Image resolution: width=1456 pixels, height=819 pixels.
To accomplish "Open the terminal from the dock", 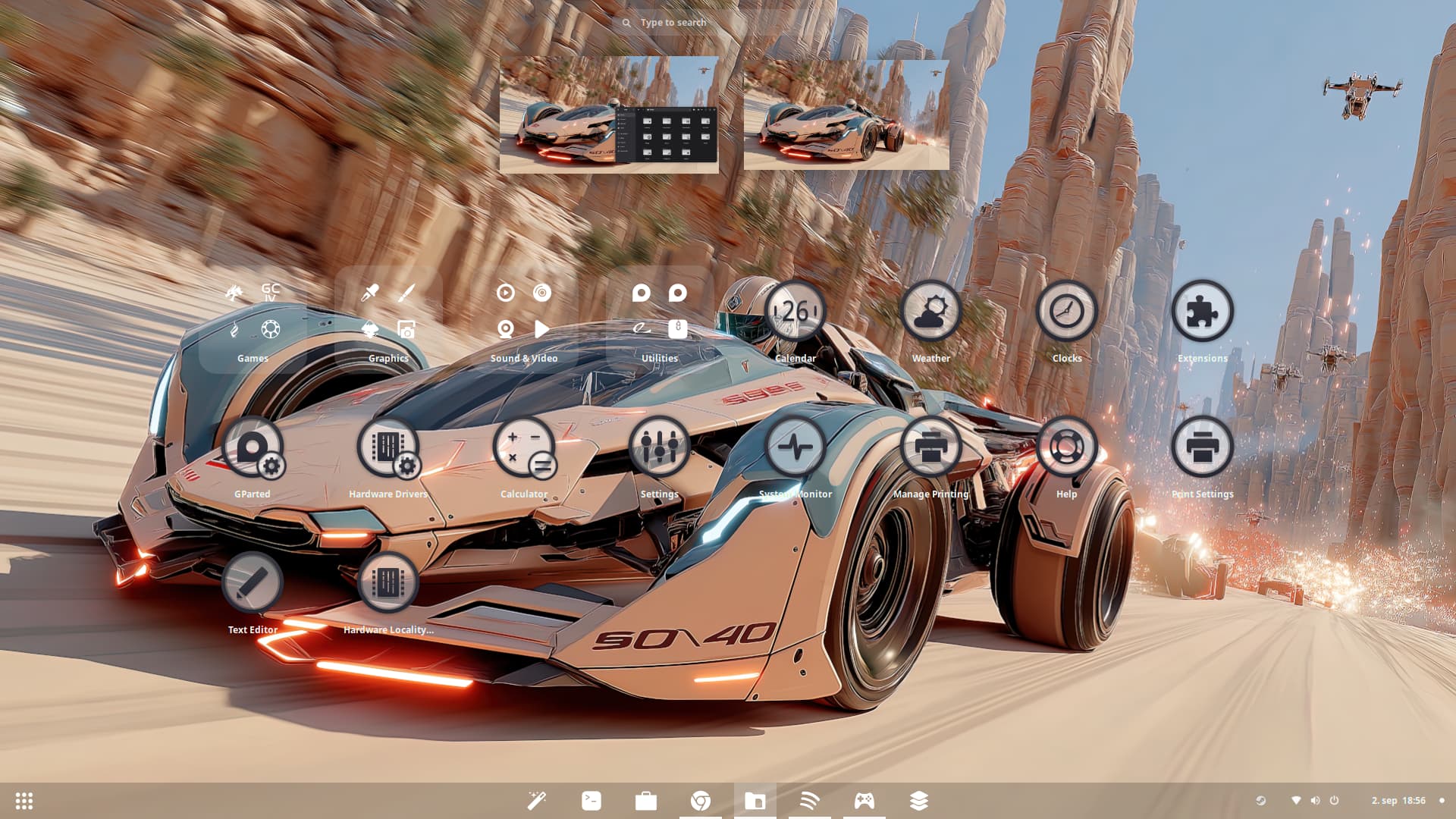I will (x=591, y=801).
